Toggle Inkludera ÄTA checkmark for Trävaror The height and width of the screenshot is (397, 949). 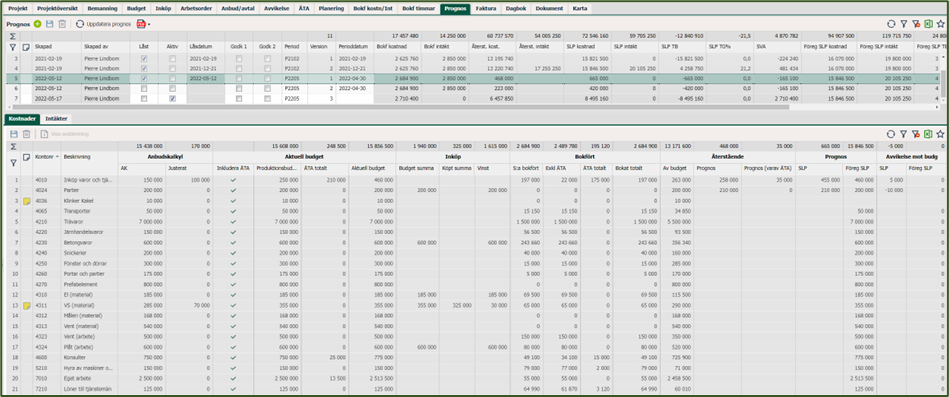pos(233,221)
